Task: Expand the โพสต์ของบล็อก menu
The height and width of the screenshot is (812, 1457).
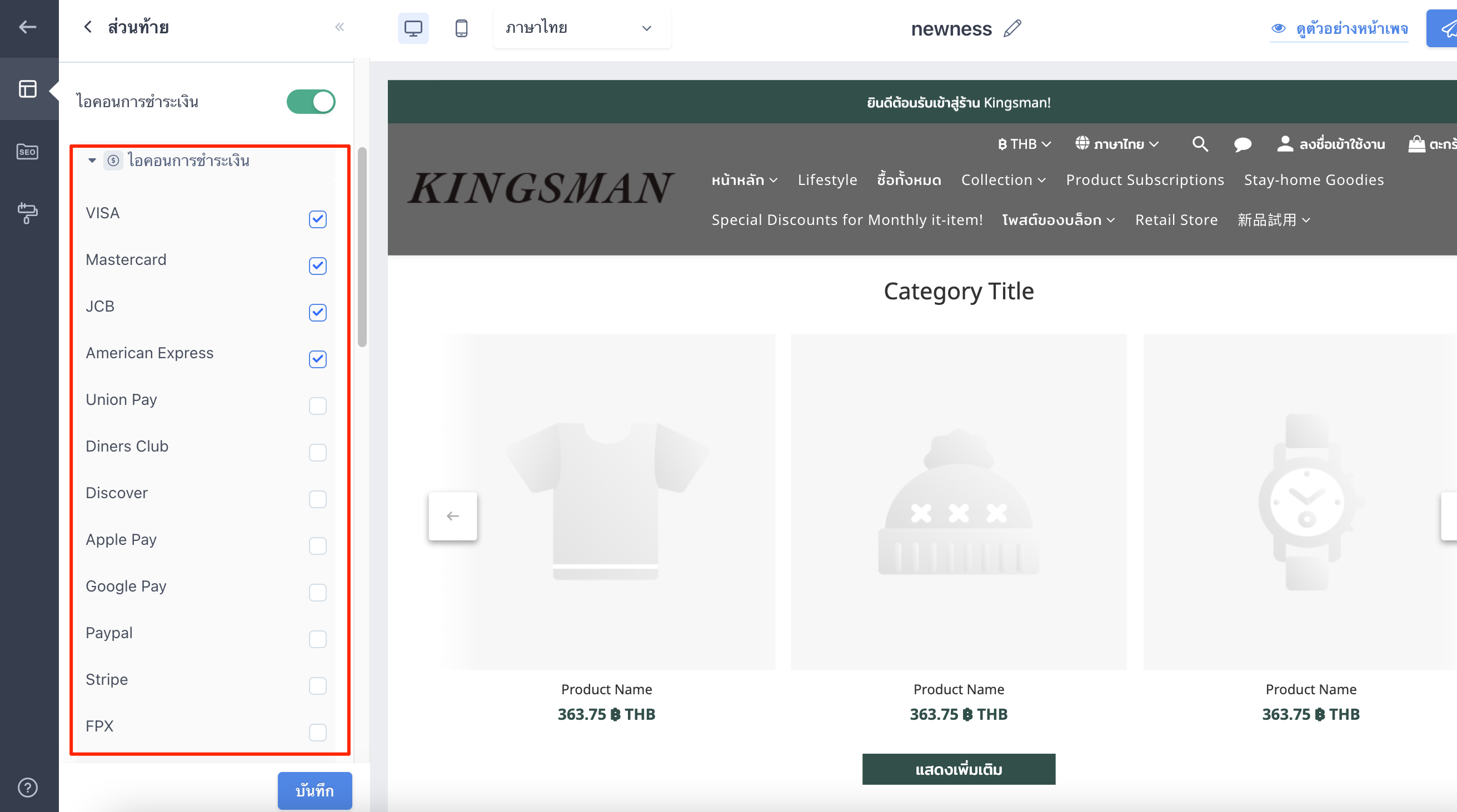Action: tap(1058, 220)
